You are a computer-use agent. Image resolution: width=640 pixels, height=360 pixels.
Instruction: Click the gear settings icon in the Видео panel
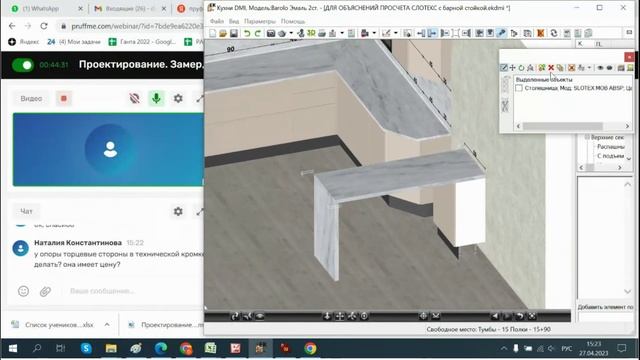click(x=178, y=98)
